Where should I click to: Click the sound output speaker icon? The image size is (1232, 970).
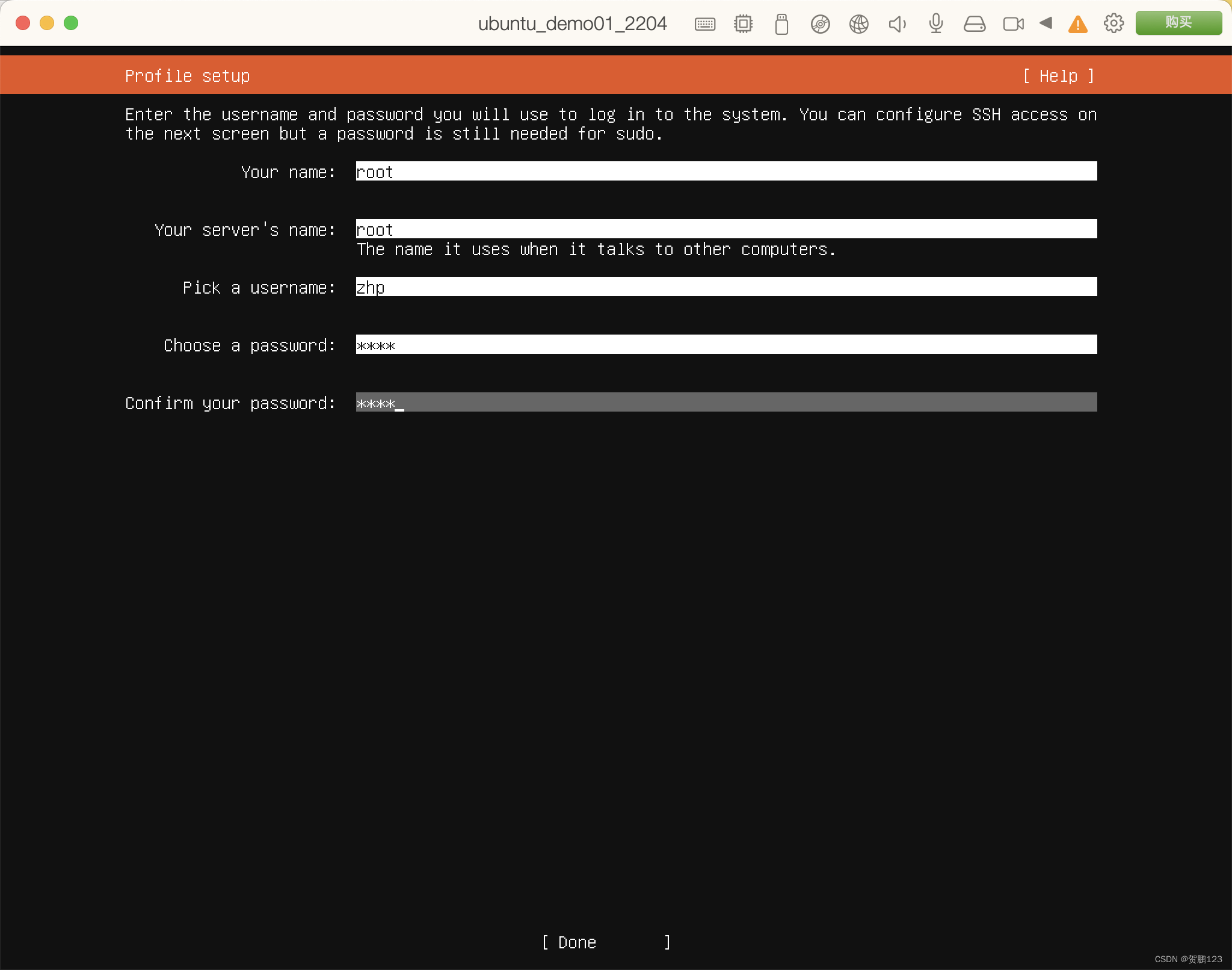tap(896, 23)
